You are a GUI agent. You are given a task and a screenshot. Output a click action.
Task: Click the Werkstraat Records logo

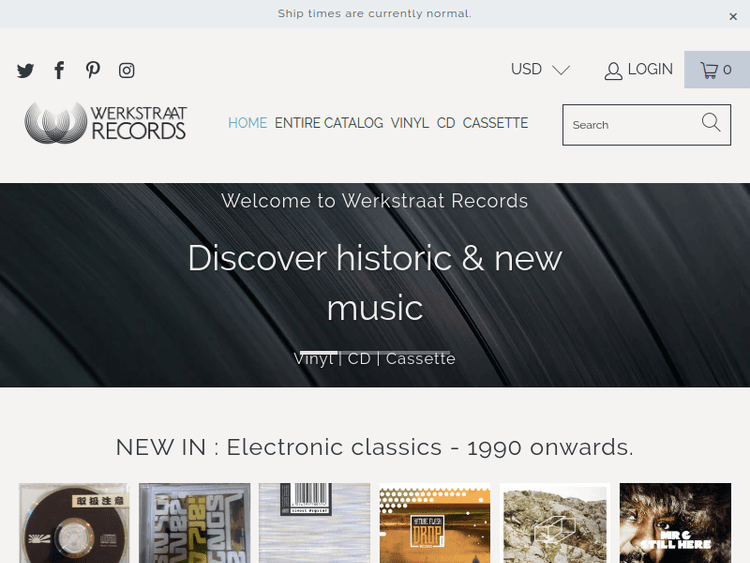coord(105,123)
